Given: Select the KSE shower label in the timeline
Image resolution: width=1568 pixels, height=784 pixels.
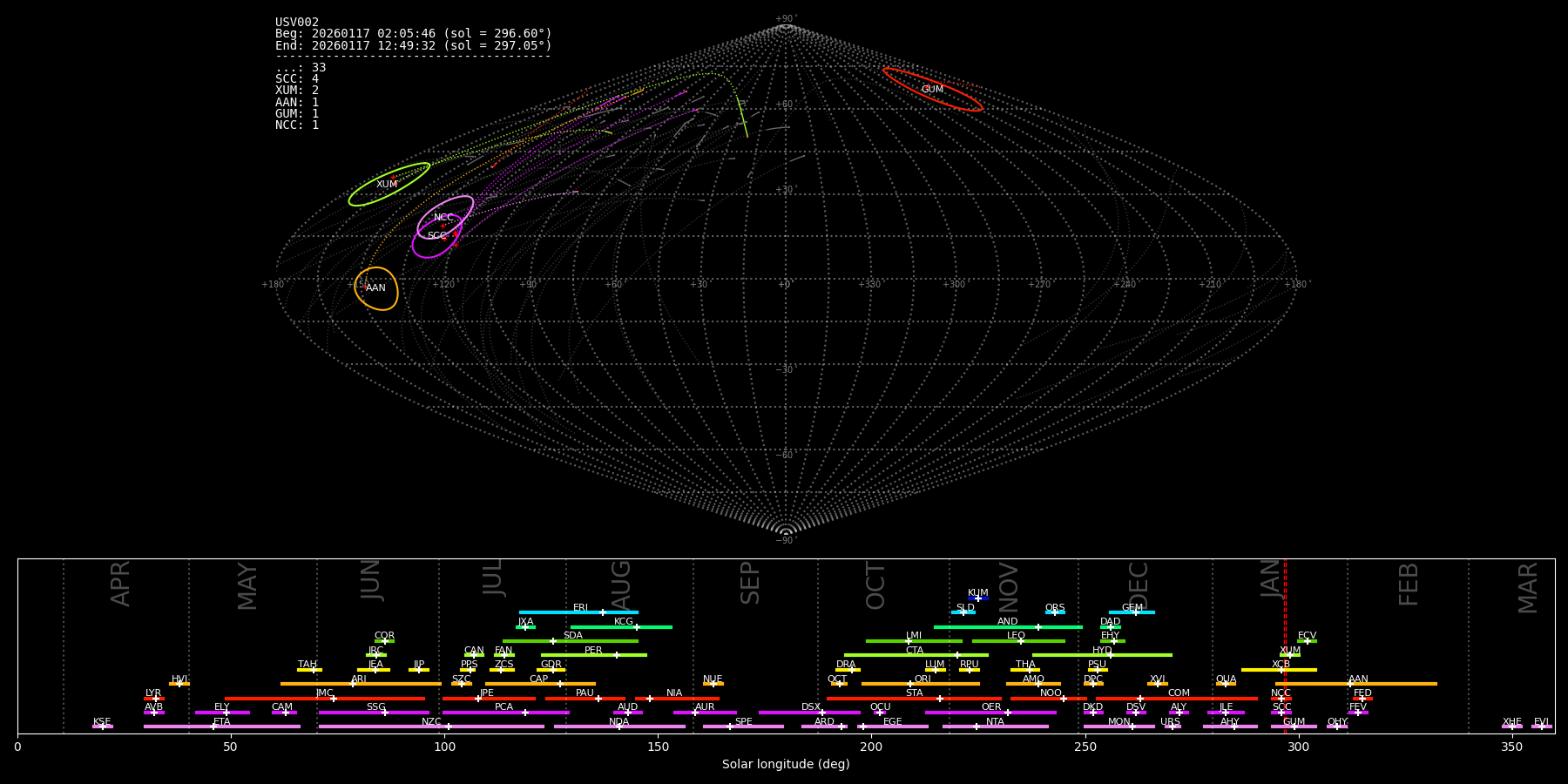Looking at the screenshot, I should click(x=102, y=722).
